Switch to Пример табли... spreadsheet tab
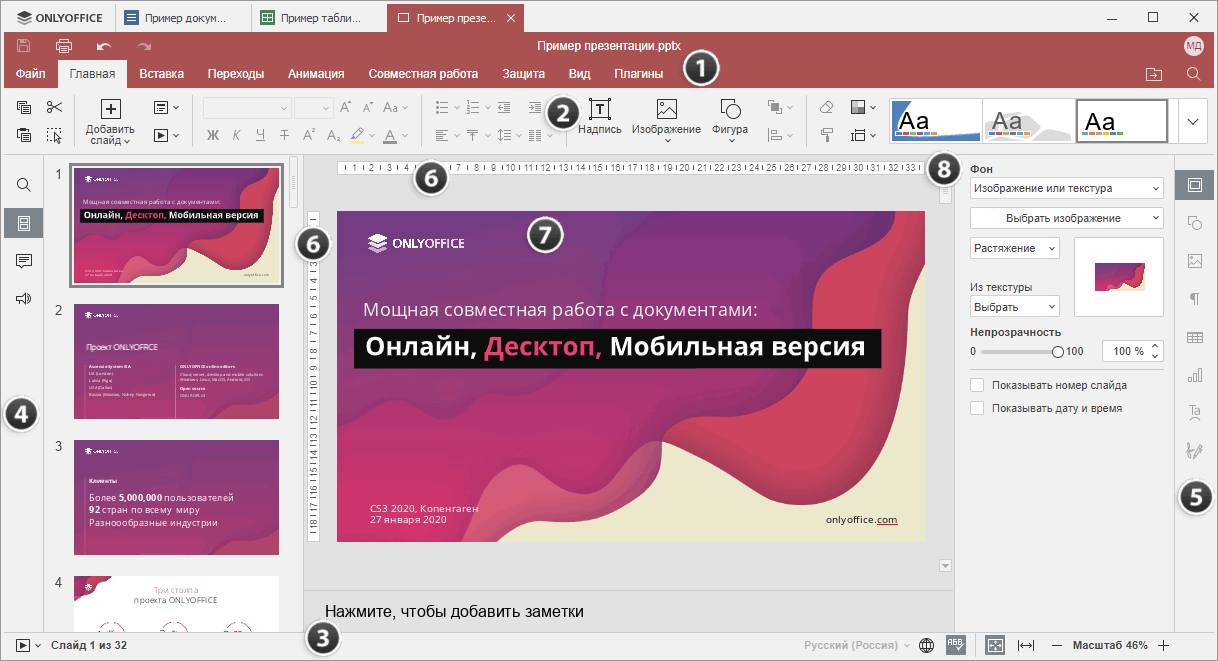 [319, 18]
